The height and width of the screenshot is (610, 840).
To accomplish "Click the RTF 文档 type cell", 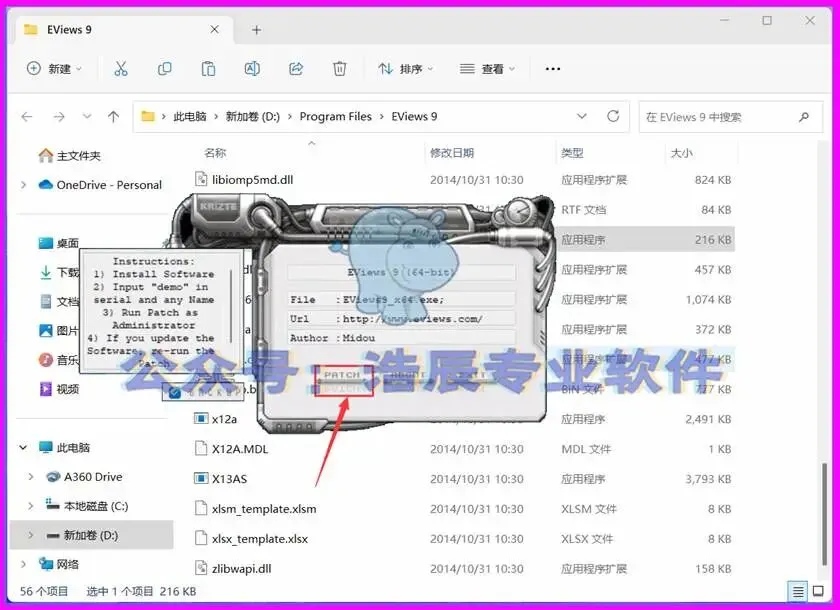I will pyautogui.click(x=583, y=210).
